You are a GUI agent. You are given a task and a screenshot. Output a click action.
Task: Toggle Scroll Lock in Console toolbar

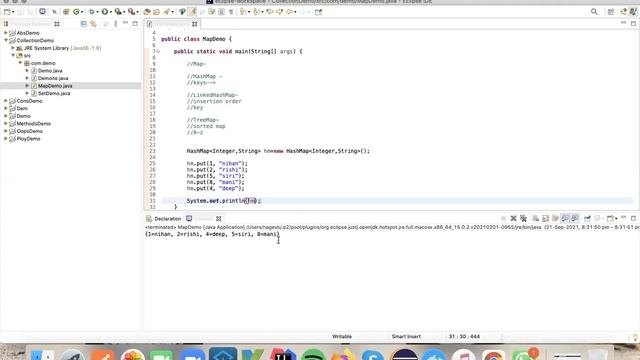[545, 218]
